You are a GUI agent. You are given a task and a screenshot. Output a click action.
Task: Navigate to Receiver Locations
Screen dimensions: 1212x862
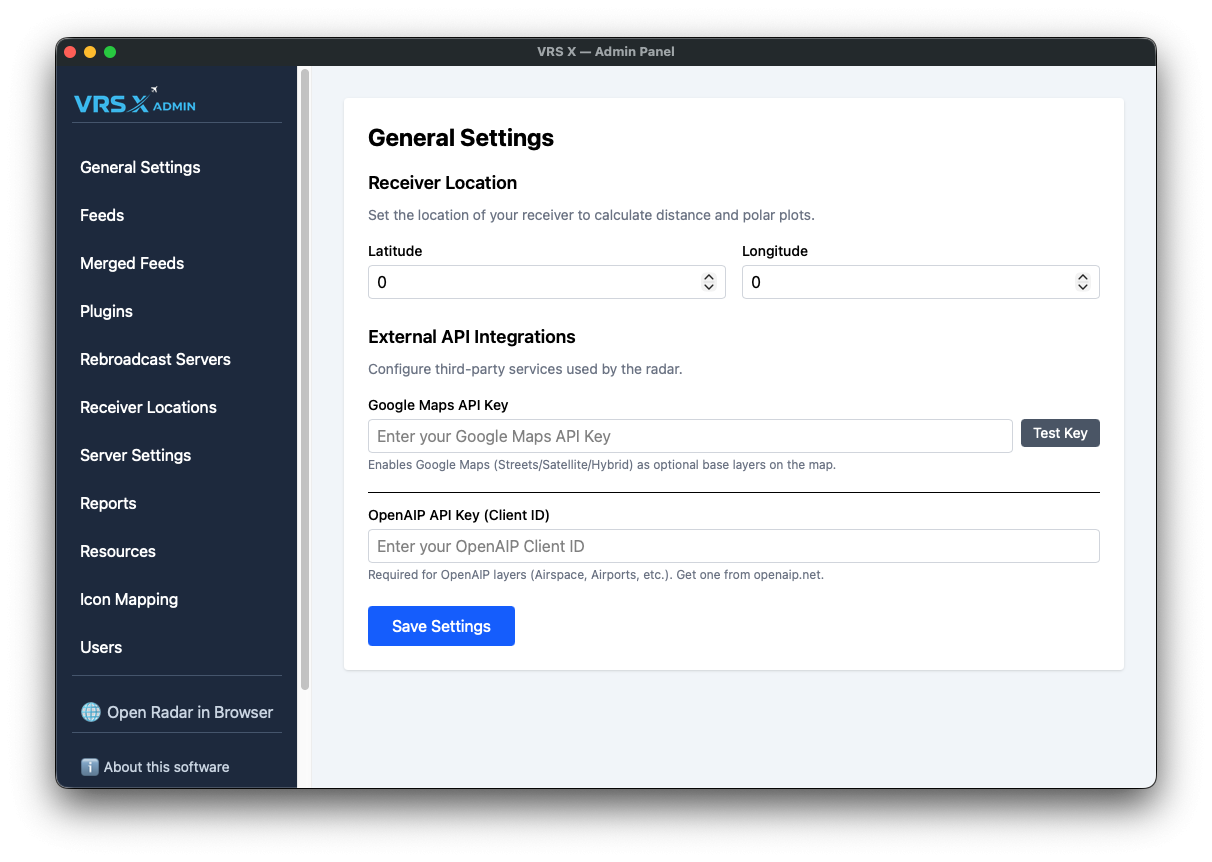pyautogui.click(x=148, y=407)
